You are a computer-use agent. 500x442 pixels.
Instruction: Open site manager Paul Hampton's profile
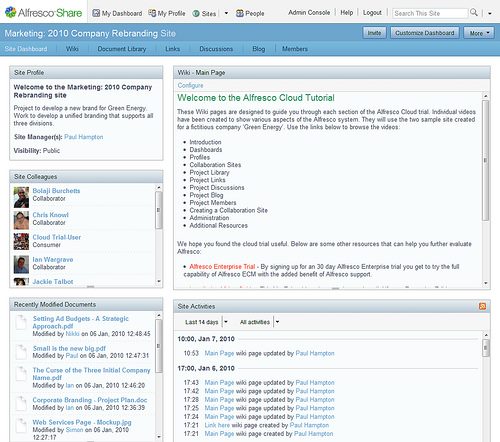pos(84,137)
